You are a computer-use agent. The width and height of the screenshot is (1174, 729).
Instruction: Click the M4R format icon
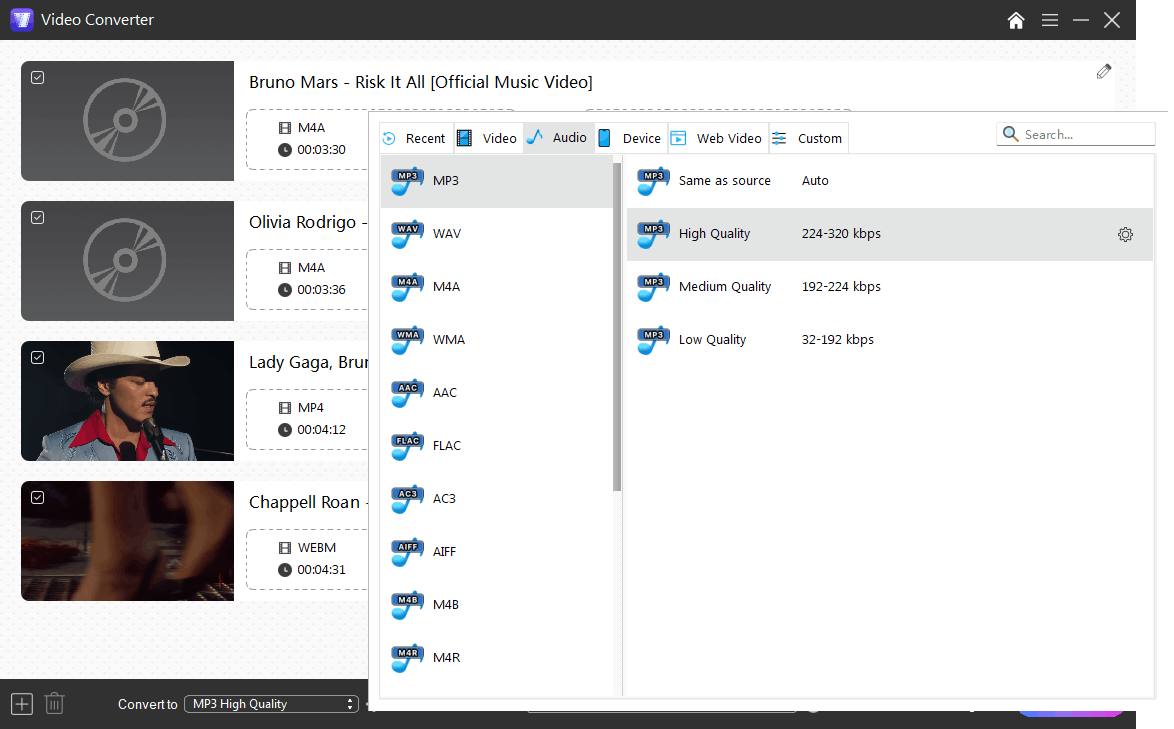[x=407, y=658]
